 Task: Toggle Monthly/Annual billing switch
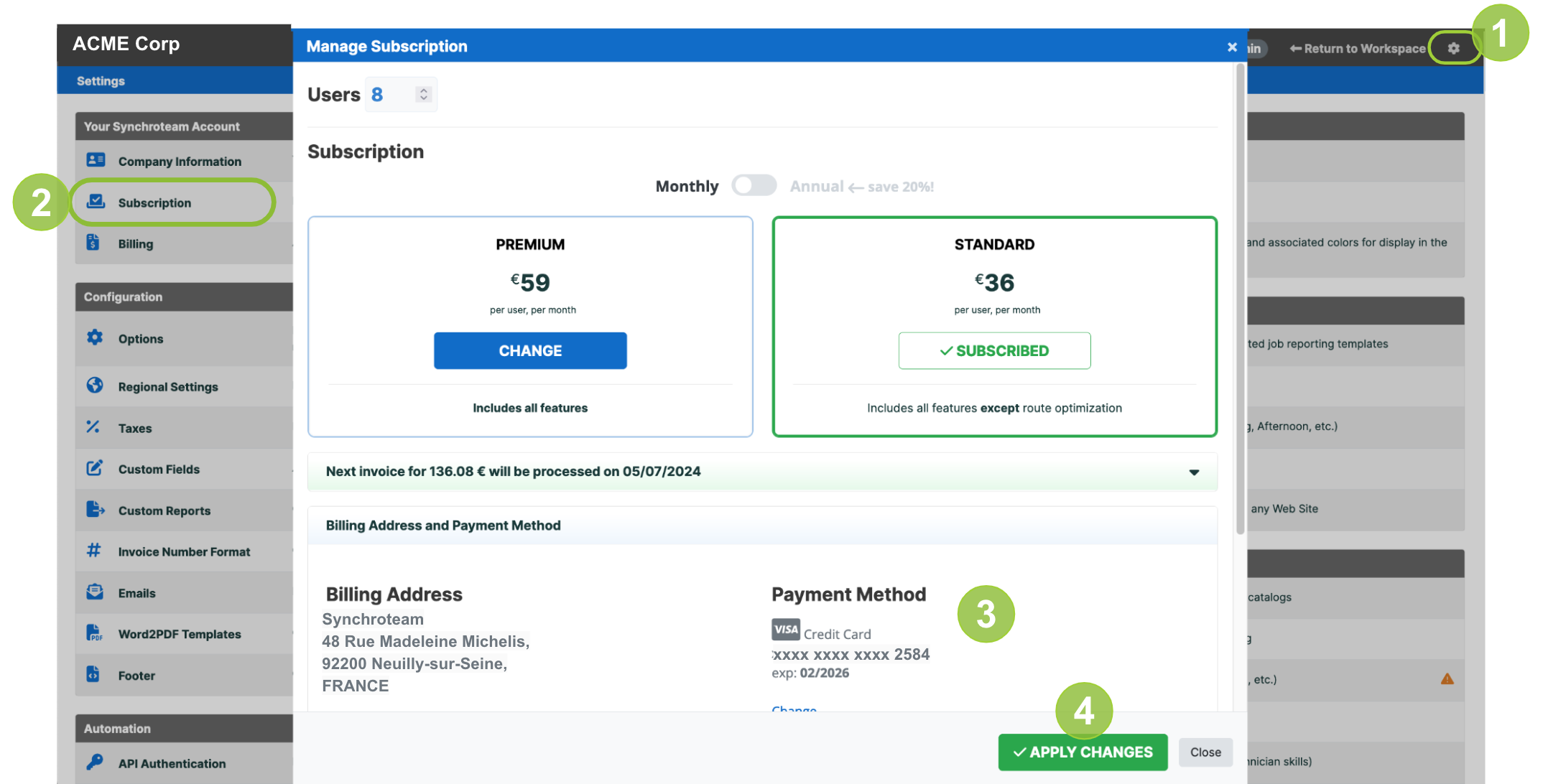click(754, 185)
